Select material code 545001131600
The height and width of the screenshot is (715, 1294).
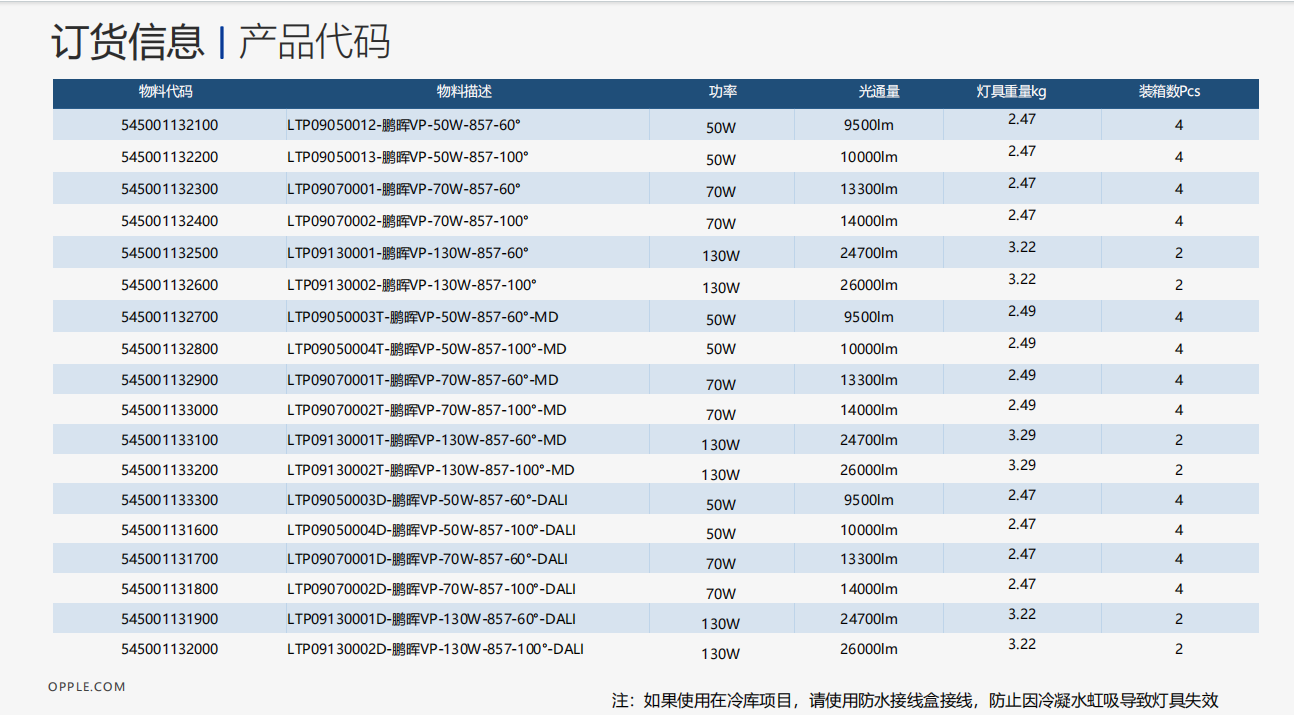169,530
